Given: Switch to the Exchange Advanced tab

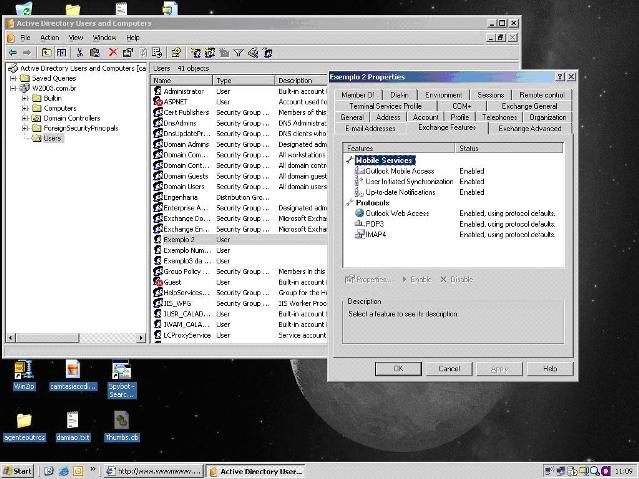Looking at the screenshot, I should click(530, 128).
